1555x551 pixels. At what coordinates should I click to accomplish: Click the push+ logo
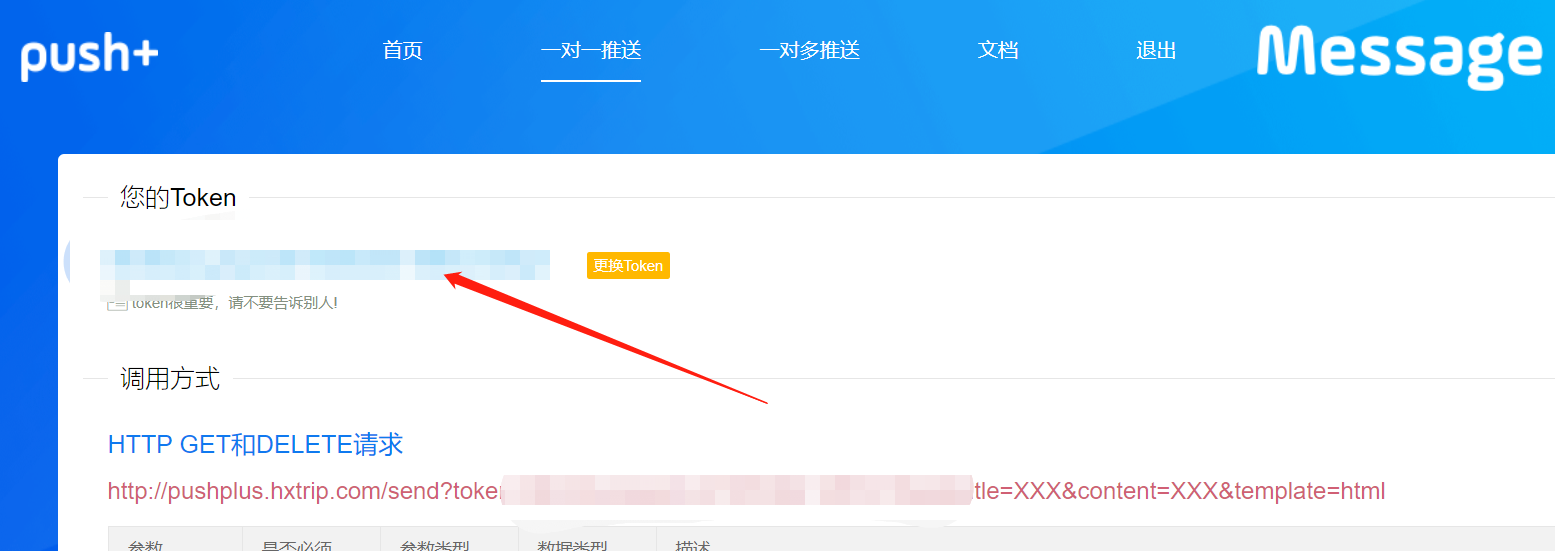[x=89, y=56]
